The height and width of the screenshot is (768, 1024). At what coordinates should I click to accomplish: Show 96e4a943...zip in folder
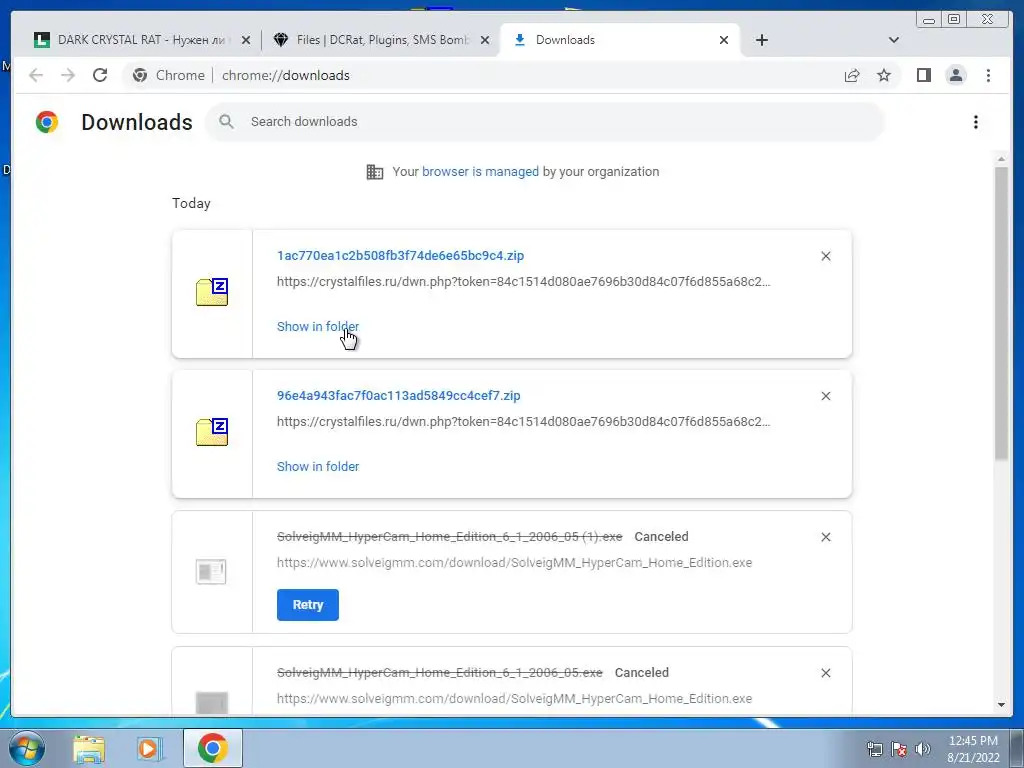317,466
